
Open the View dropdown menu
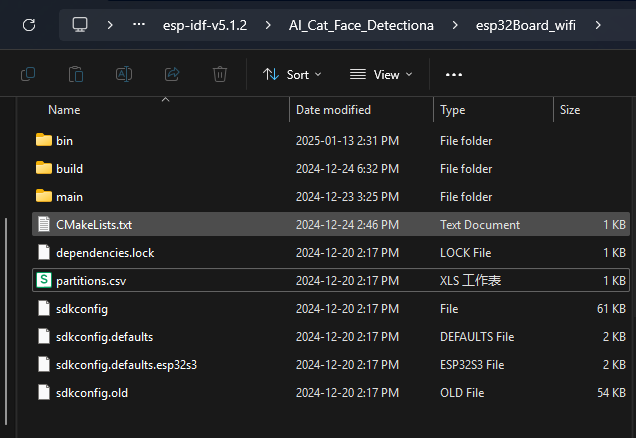(381, 75)
